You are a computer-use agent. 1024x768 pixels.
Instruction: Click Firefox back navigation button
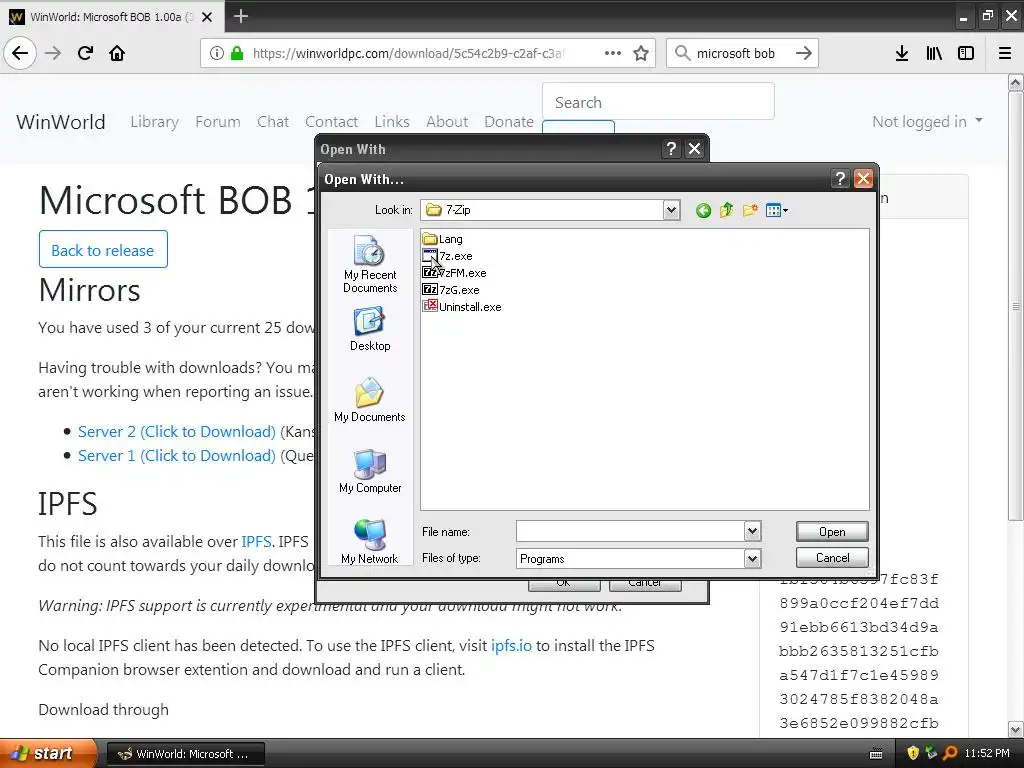(20, 53)
